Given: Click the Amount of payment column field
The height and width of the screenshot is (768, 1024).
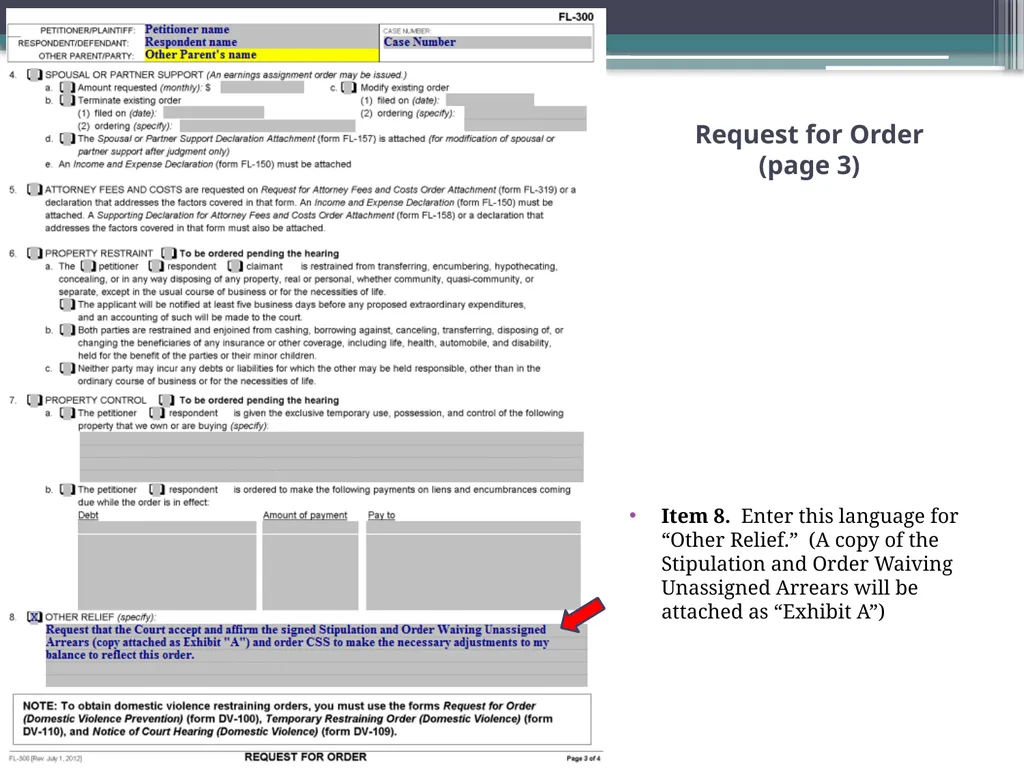Looking at the screenshot, I should coord(310,566).
